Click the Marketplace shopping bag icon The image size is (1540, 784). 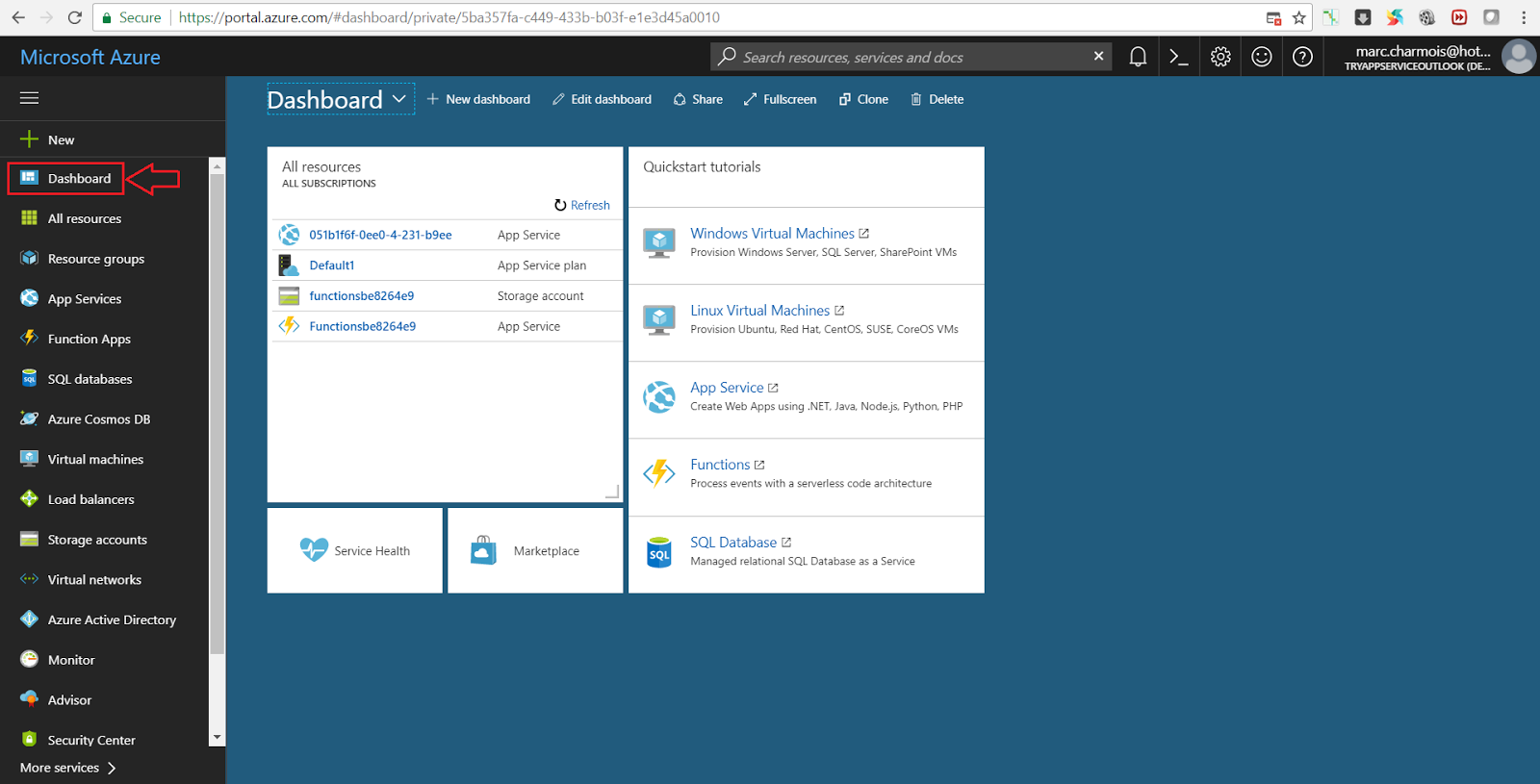coord(483,550)
